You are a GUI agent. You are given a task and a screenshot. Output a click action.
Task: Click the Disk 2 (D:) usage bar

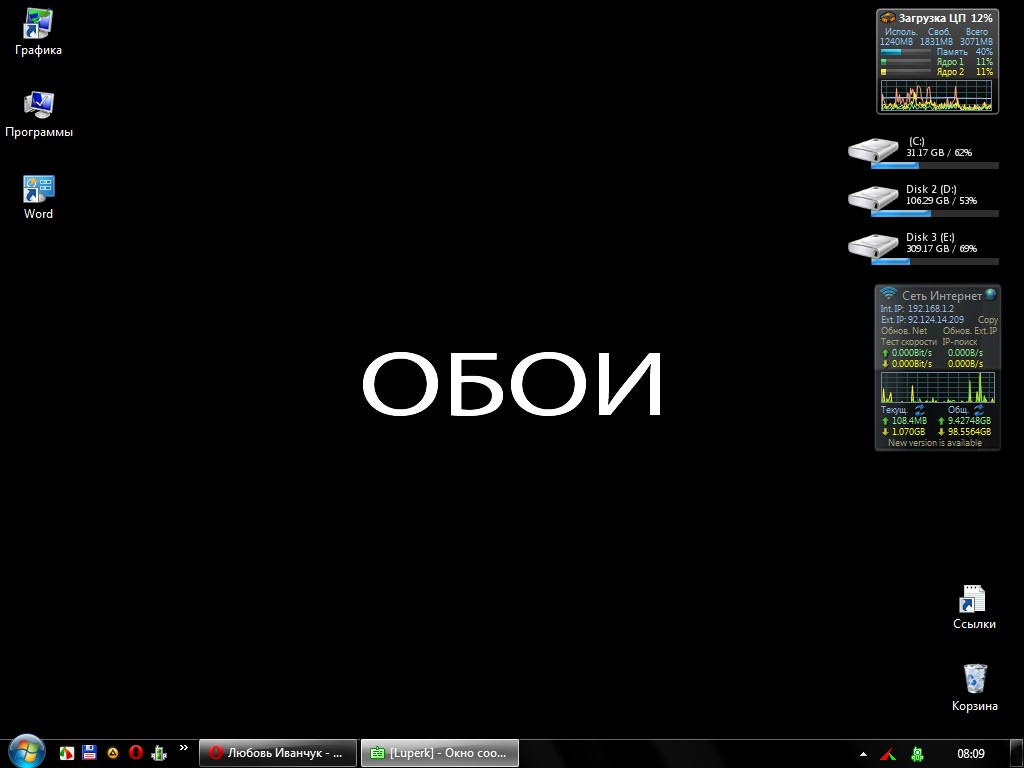click(x=934, y=213)
